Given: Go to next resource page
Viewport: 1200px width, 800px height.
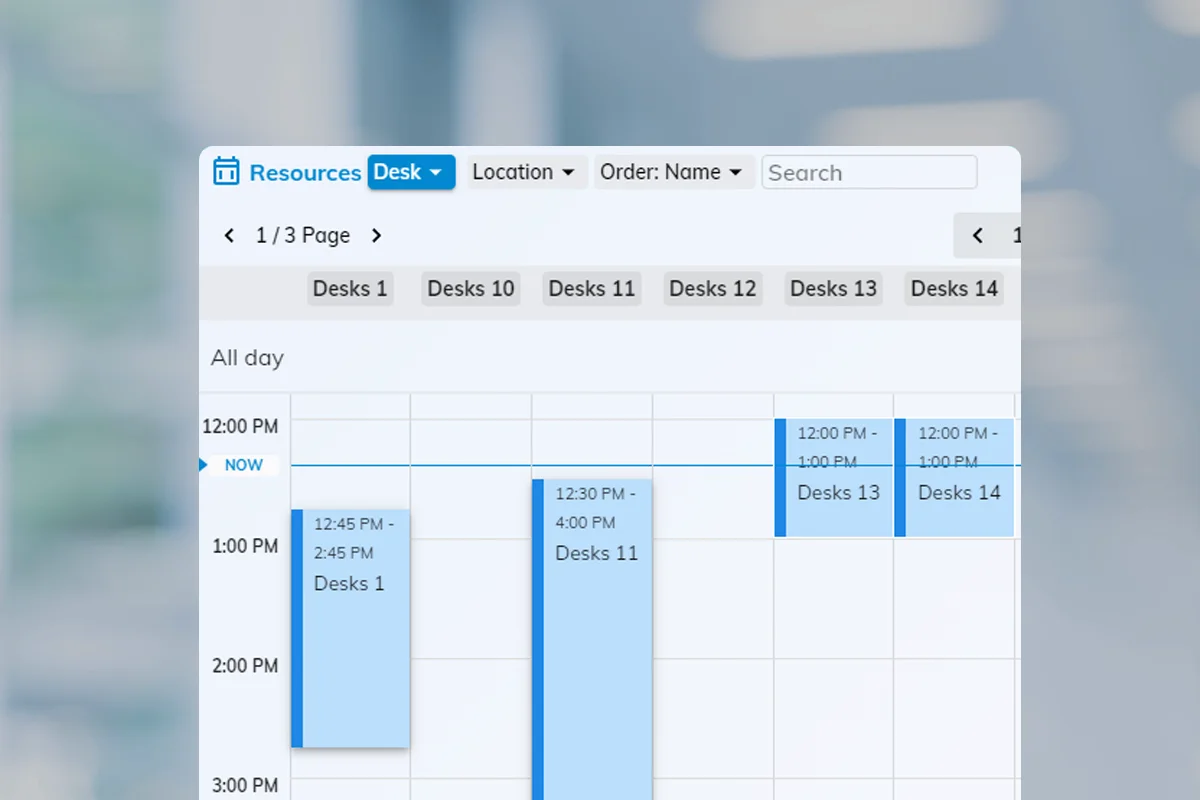Looking at the screenshot, I should click(376, 236).
